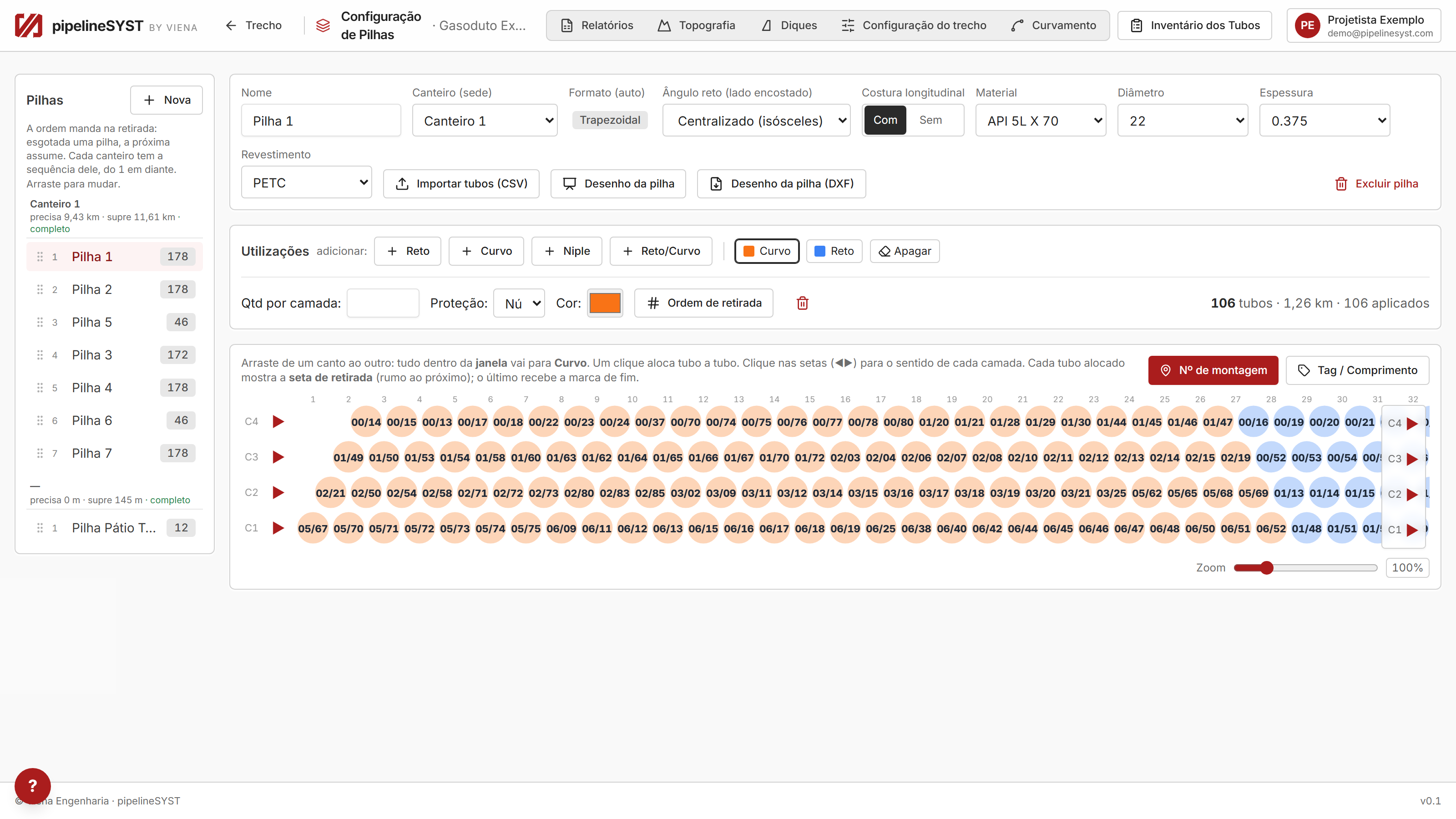Click Importar tubos (CSV)
The height and width of the screenshot is (819, 1456).
coord(461,184)
